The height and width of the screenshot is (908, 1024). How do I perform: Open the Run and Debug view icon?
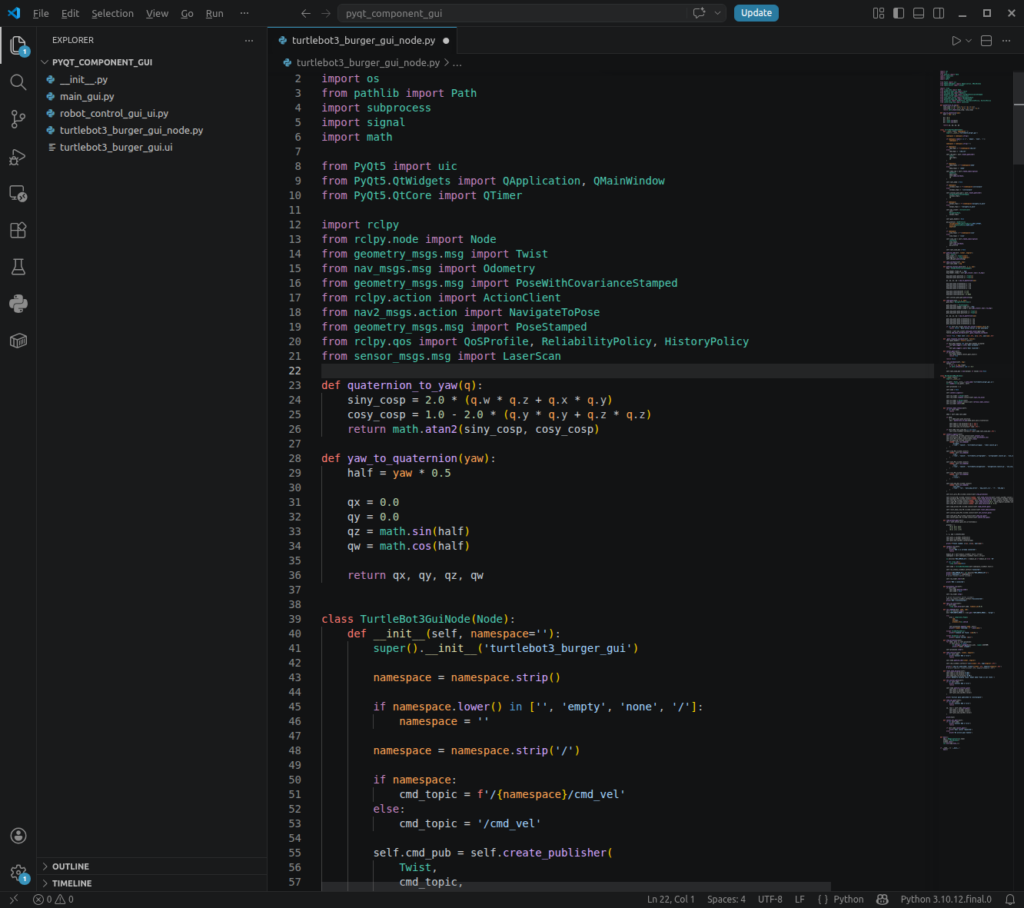[18, 157]
